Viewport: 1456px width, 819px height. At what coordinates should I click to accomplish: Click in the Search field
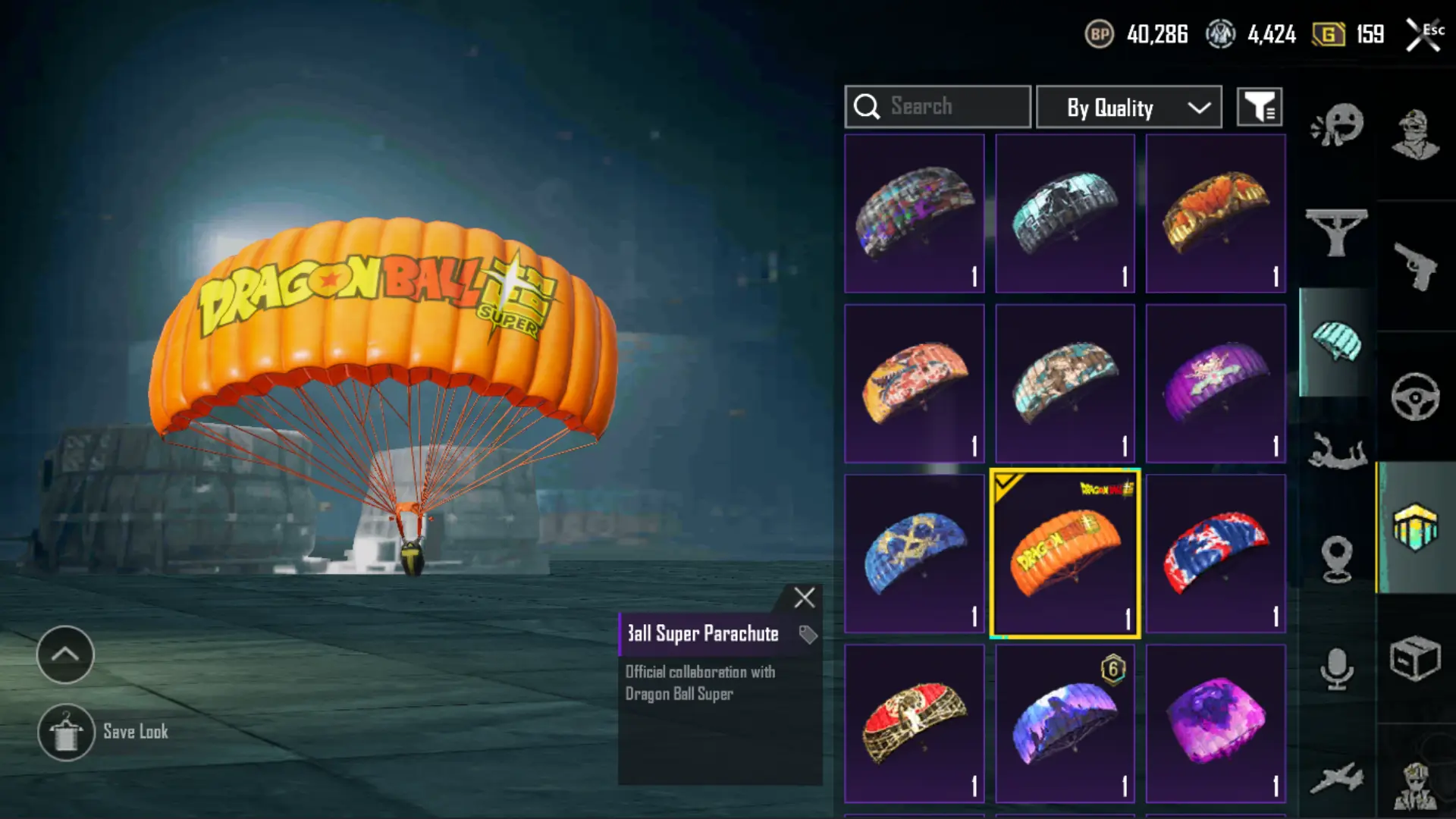click(x=938, y=107)
